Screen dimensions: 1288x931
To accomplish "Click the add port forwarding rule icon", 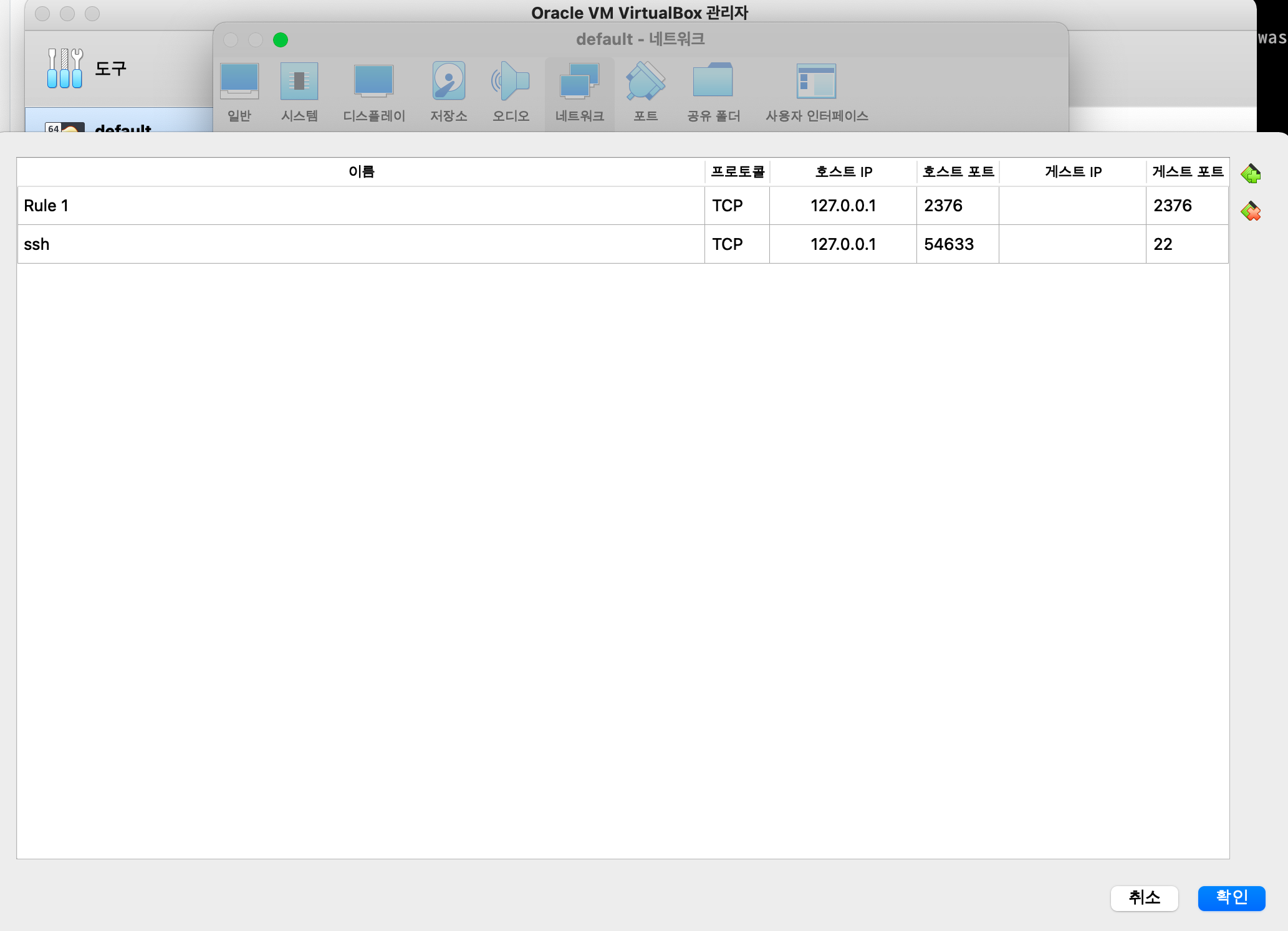I will point(1251,174).
